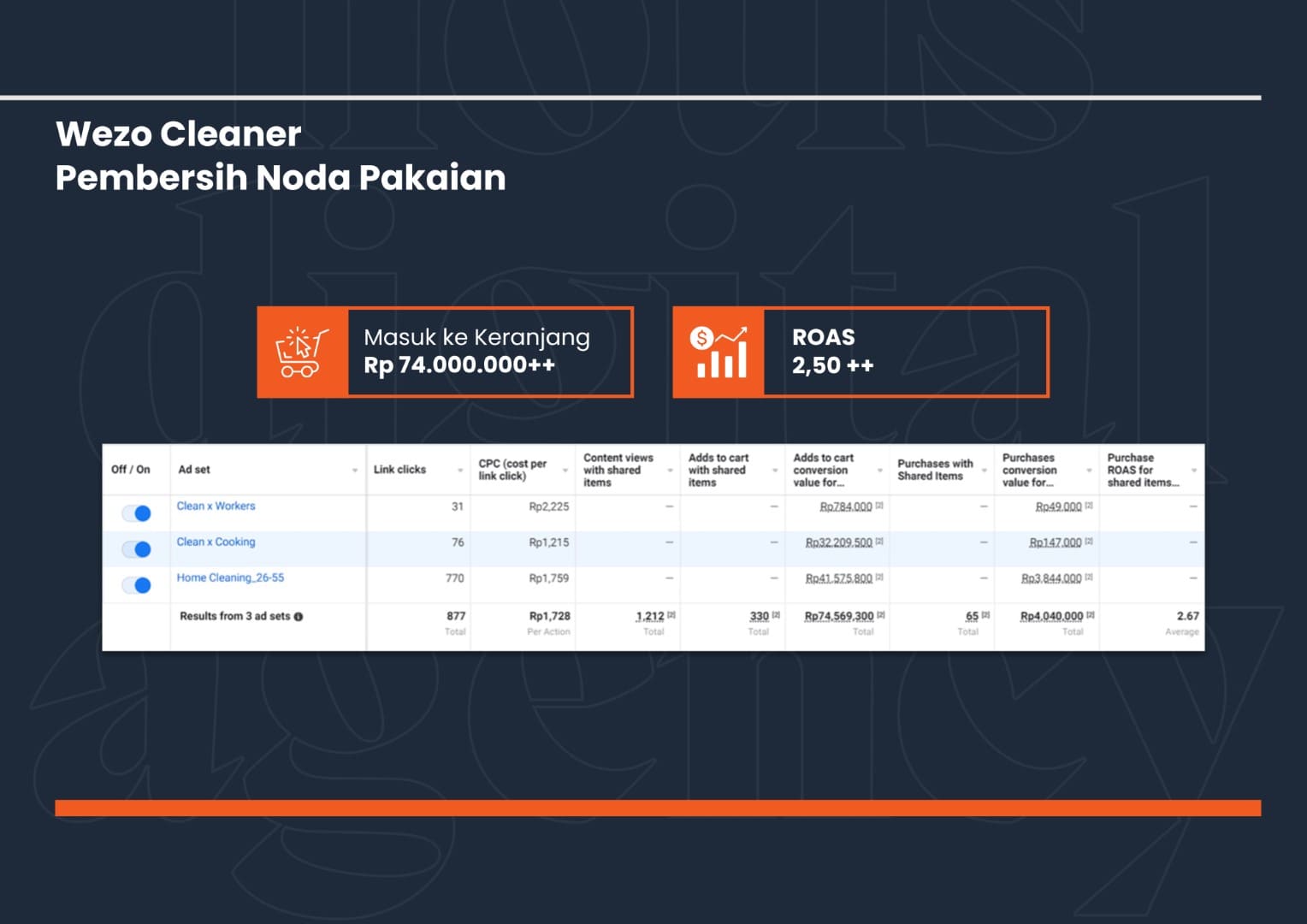Click info icon beside Results from 3 ad sets
Viewport: 1307px width, 924px height.
pyautogui.click(x=299, y=617)
